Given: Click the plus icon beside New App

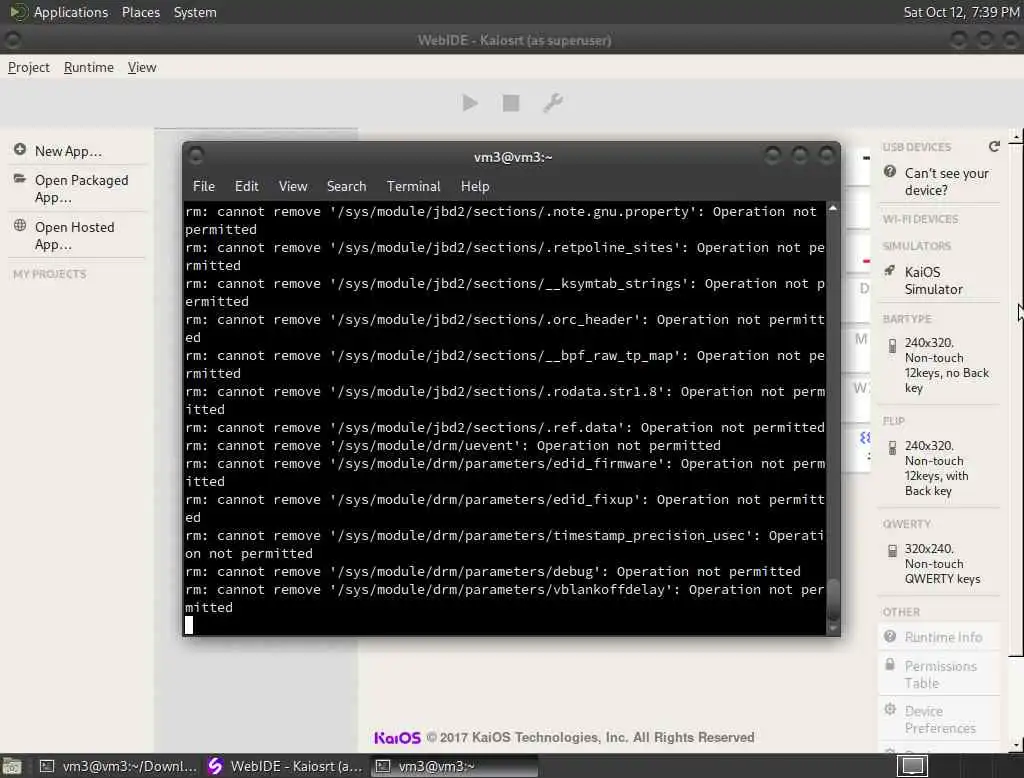Looking at the screenshot, I should [20, 150].
